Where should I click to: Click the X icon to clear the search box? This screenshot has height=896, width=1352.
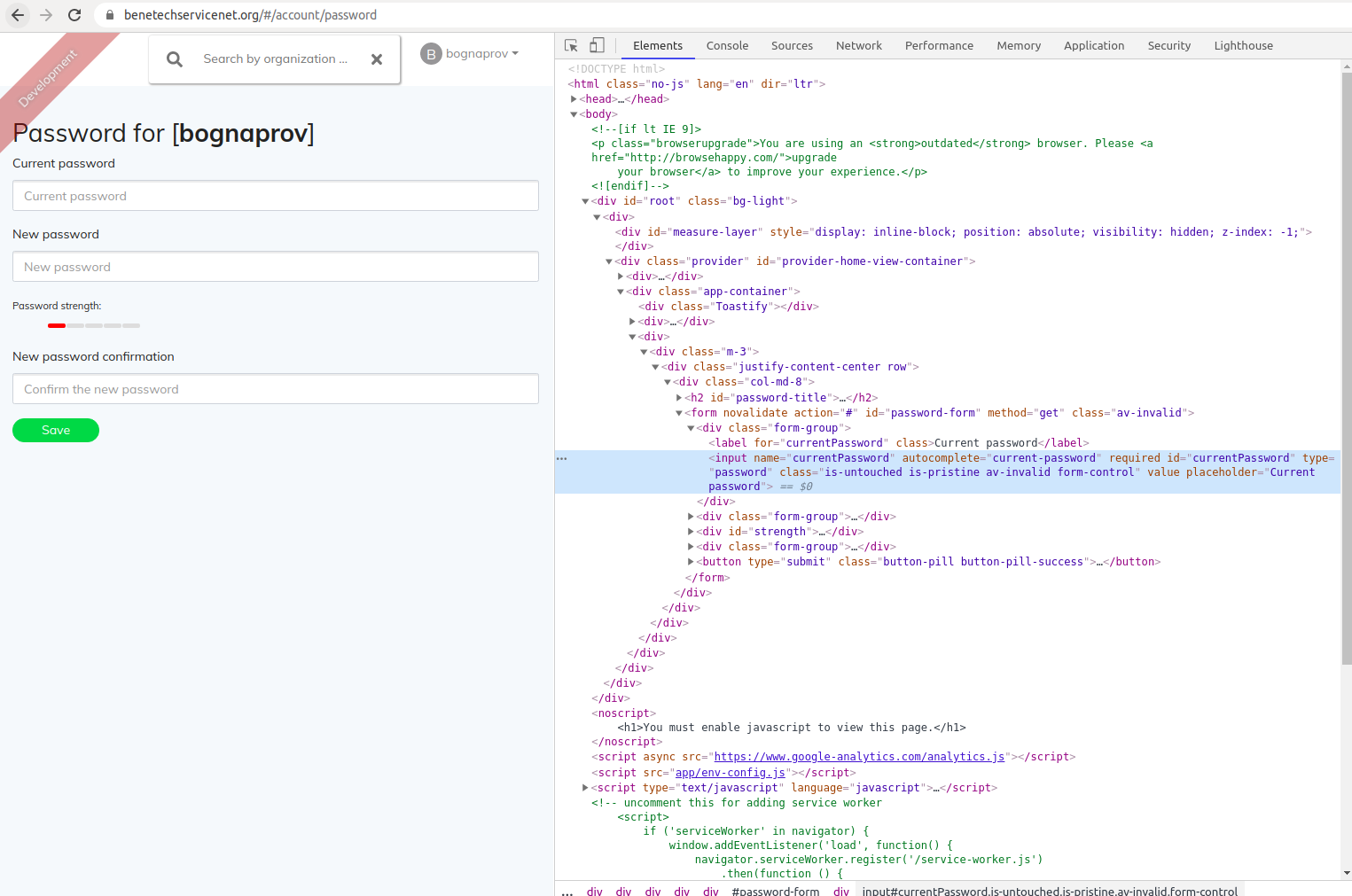coord(377,58)
